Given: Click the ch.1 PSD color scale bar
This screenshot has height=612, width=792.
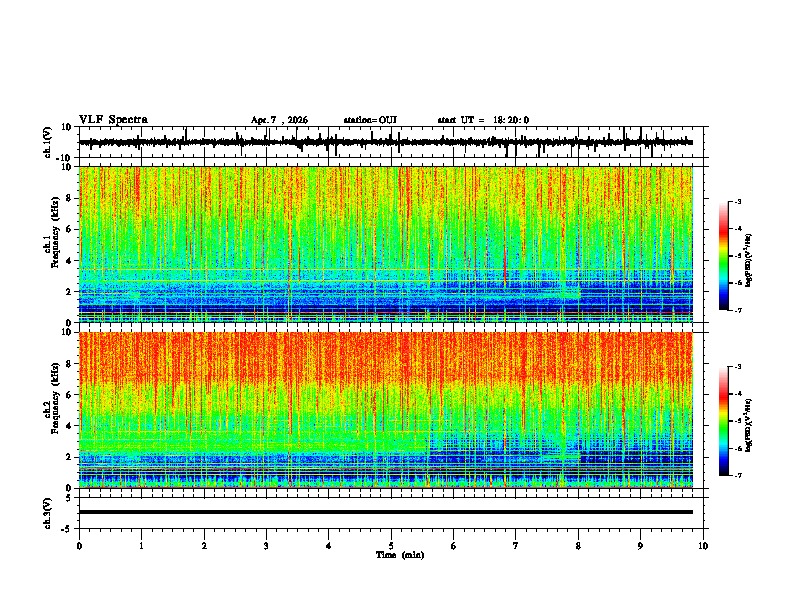Looking at the screenshot, I should coord(724,256).
